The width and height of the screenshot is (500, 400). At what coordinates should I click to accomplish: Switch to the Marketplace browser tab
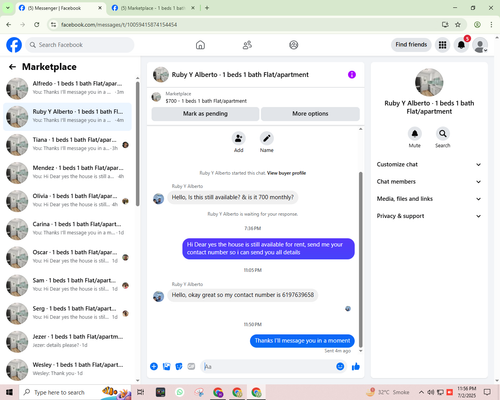pyautogui.click(x=153, y=8)
